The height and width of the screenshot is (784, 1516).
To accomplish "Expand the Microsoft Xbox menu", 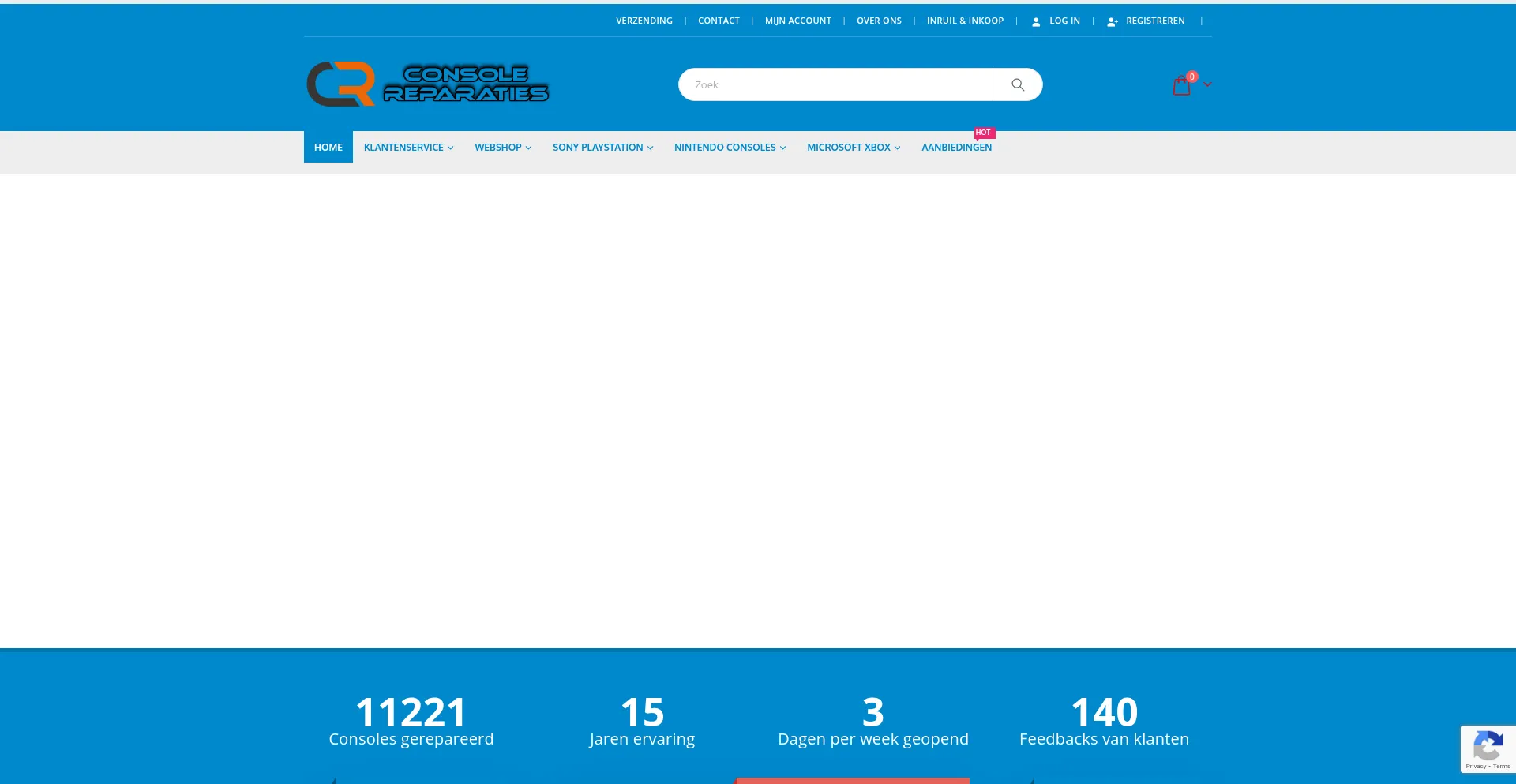I will point(854,148).
